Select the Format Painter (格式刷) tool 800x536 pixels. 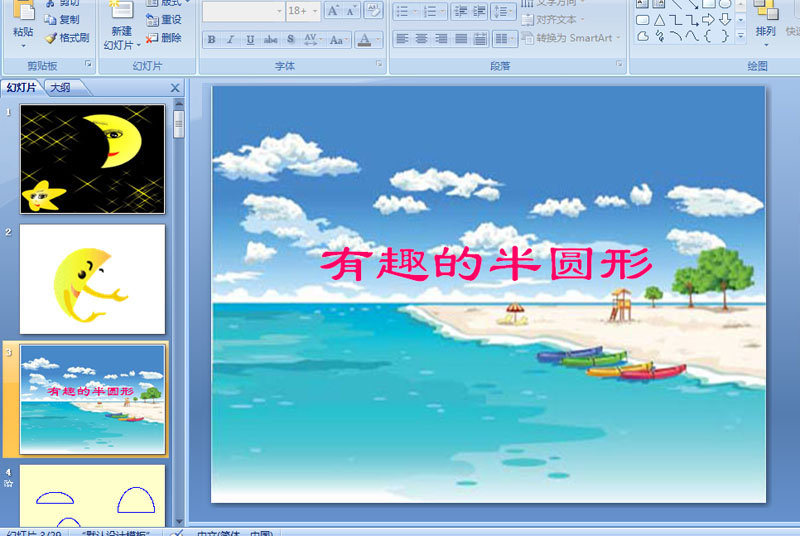(67, 37)
